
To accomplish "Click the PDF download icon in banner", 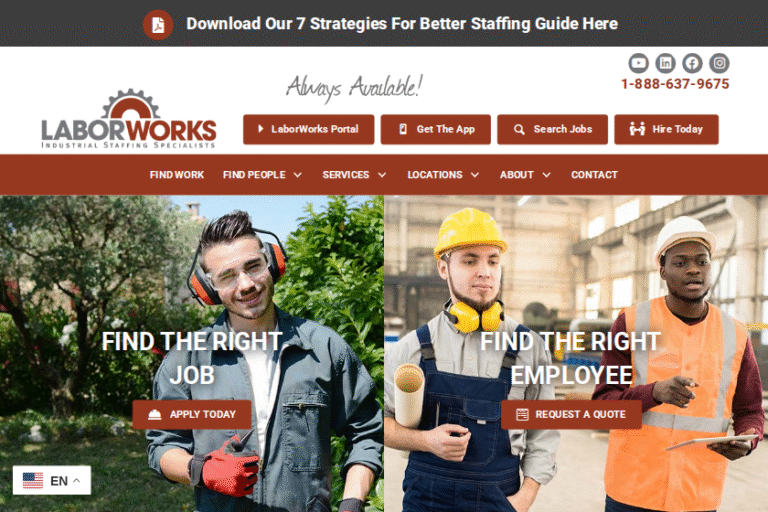I will pos(158,24).
